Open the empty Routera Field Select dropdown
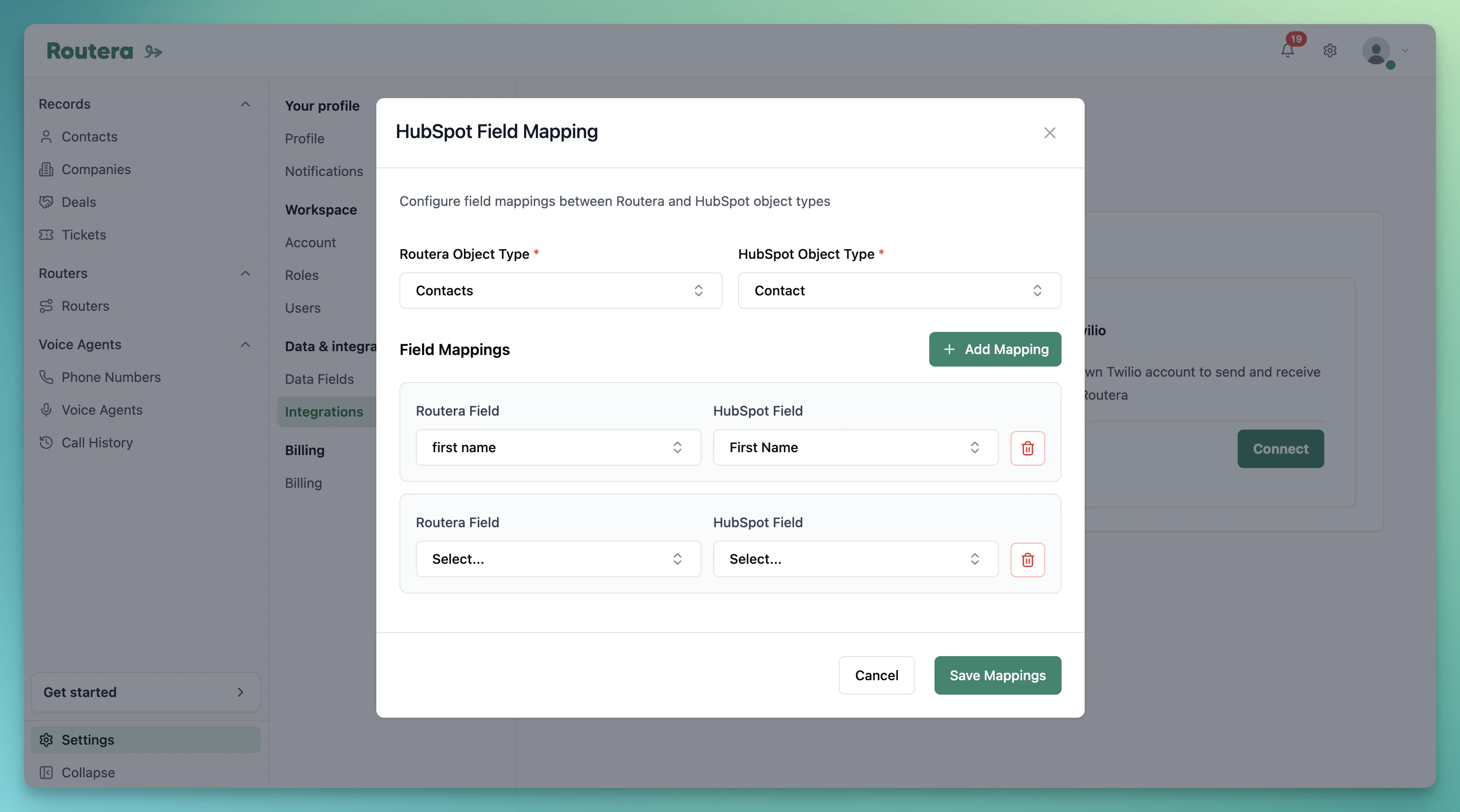The height and width of the screenshot is (812, 1460). (558, 558)
